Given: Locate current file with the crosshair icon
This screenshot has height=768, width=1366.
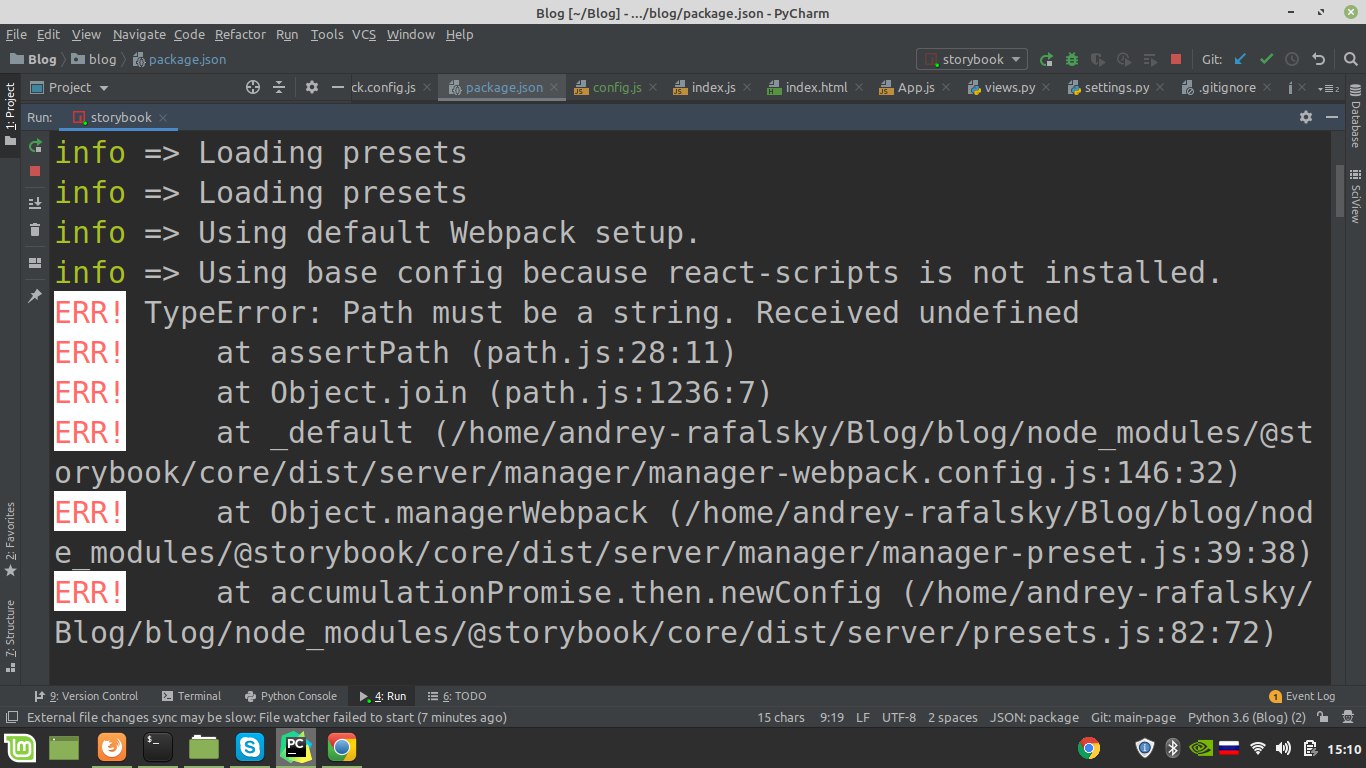Looking at the screenshot, I should coord(253,88).
